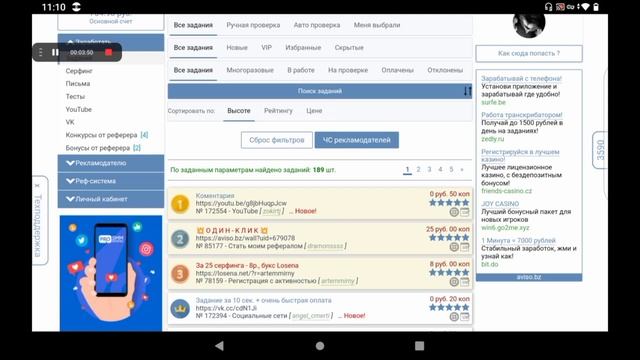Select Все задания tab beside Многоразовые

(x=193, y=70)
